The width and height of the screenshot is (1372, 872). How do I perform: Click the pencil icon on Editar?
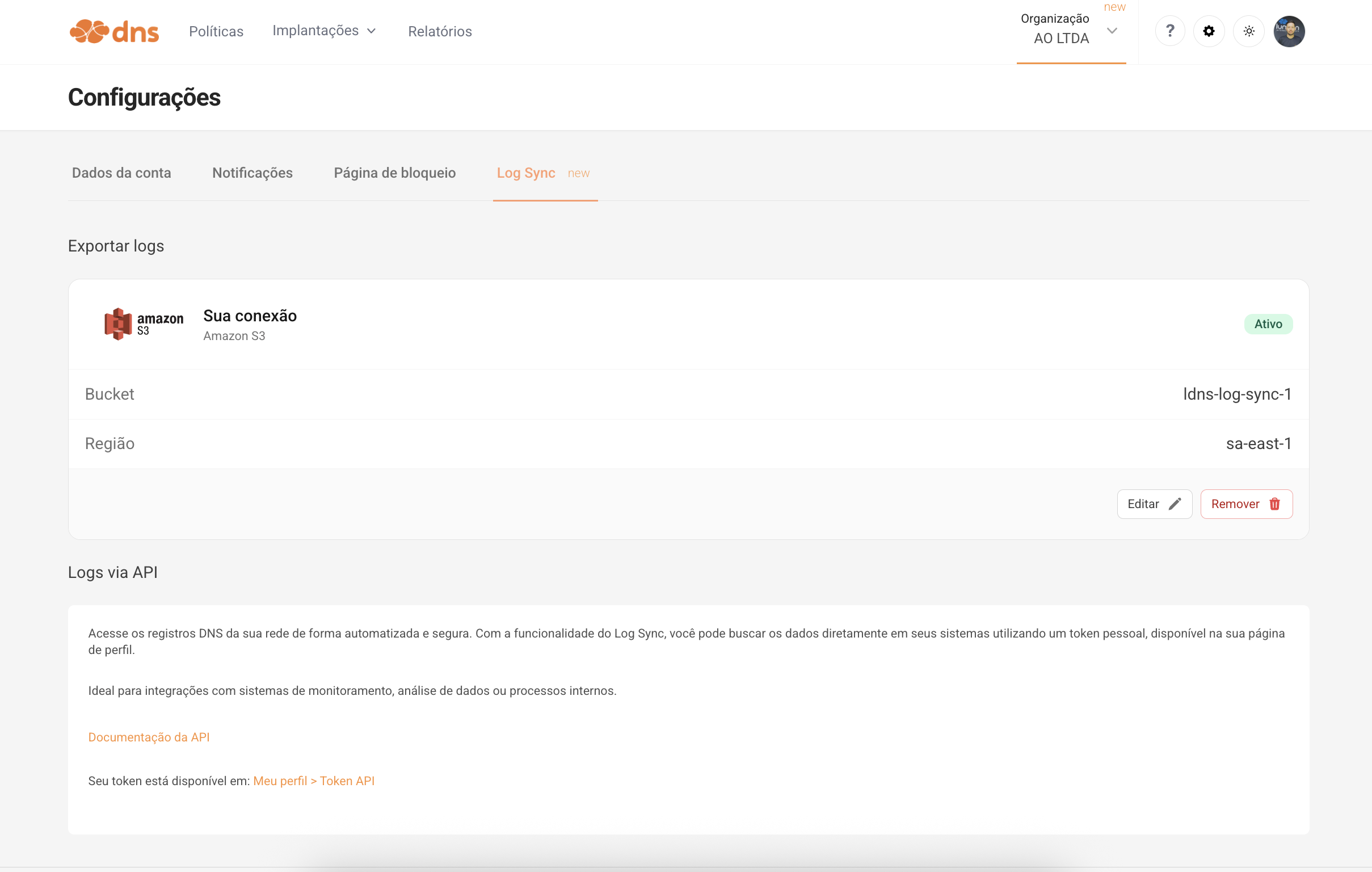tap(1175, 504)
